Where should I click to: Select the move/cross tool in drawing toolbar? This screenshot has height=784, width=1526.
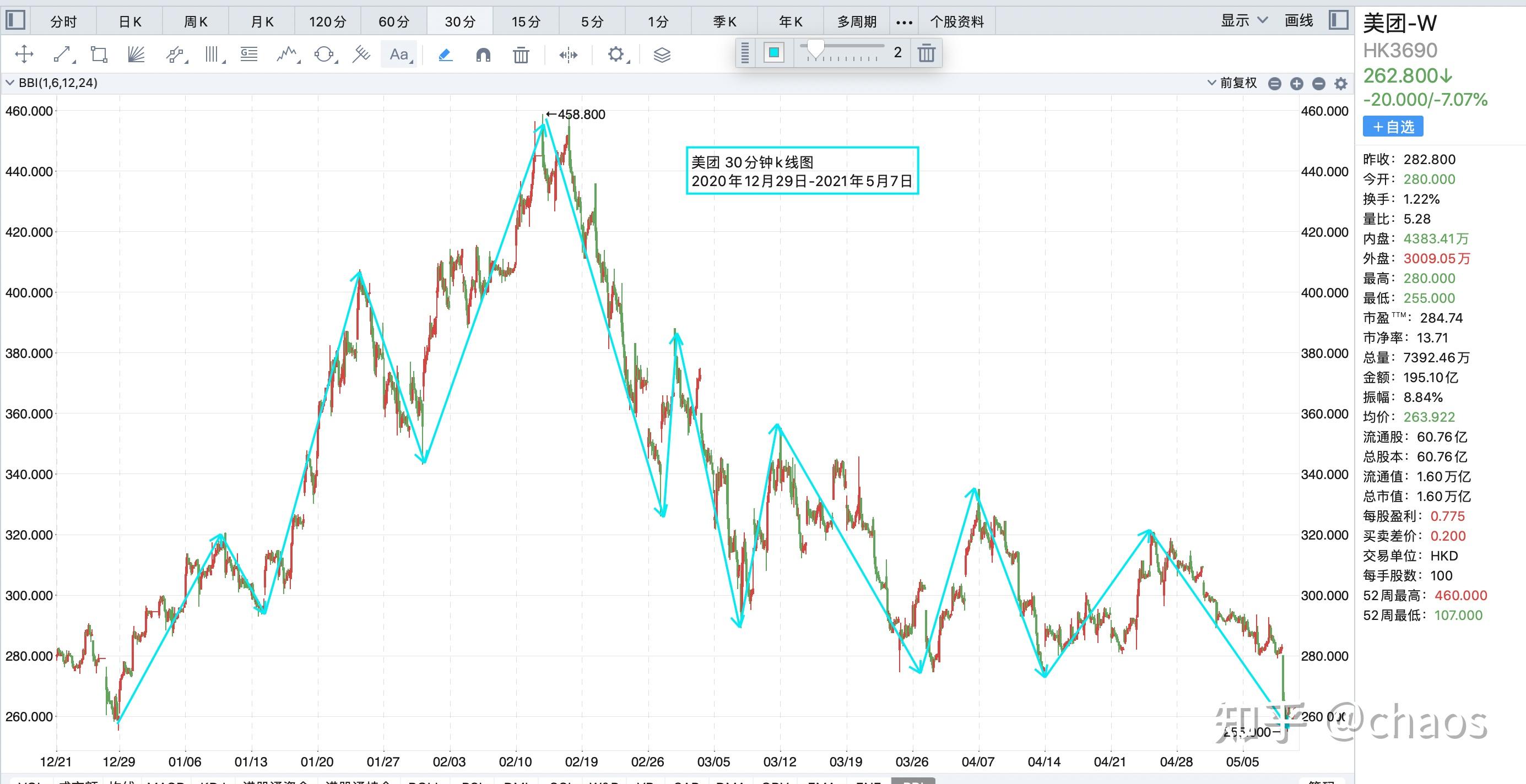coord(24,53)
